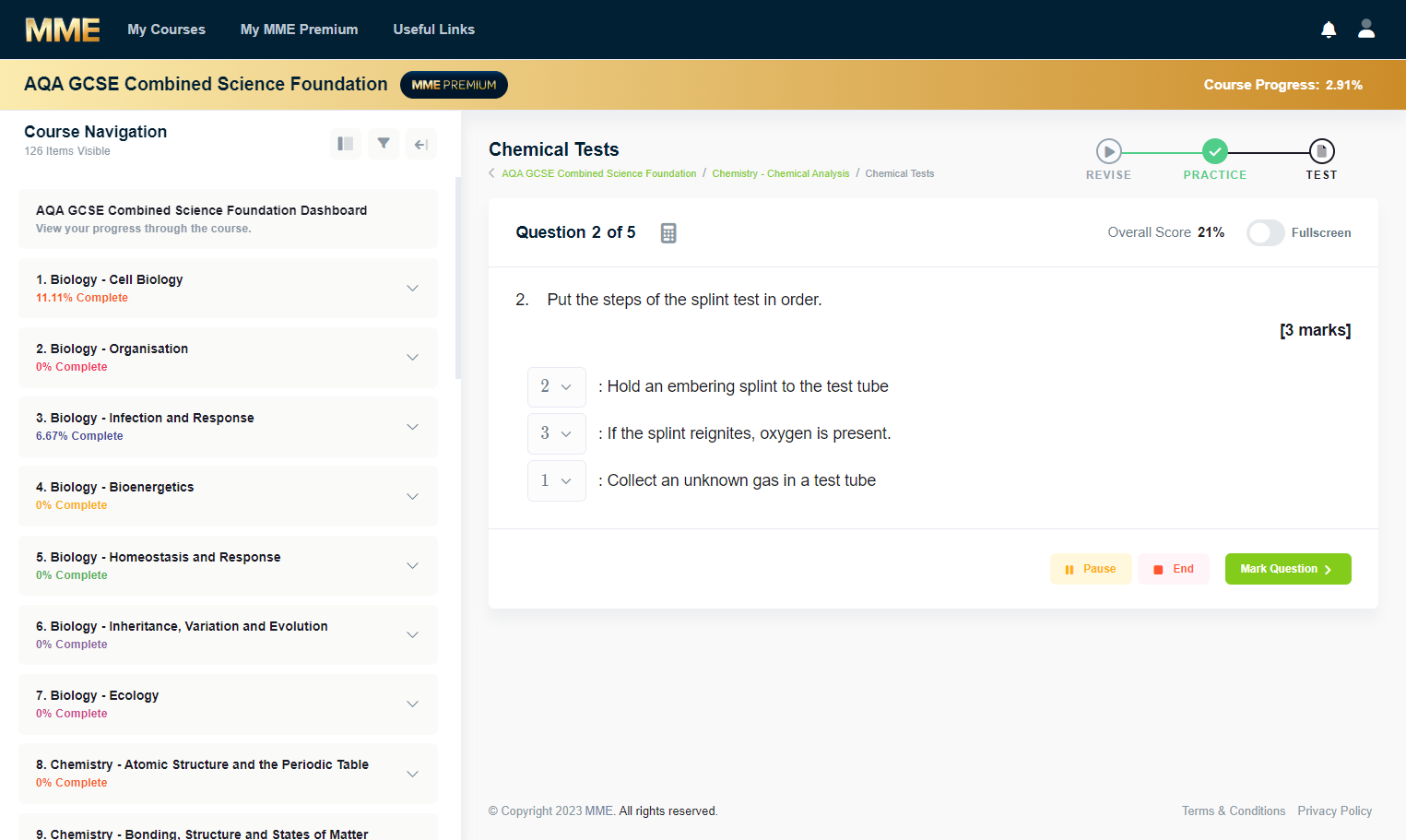
Task: Click the [3 marks] label
Action: pyautogui.click(x=1316, y=330)
